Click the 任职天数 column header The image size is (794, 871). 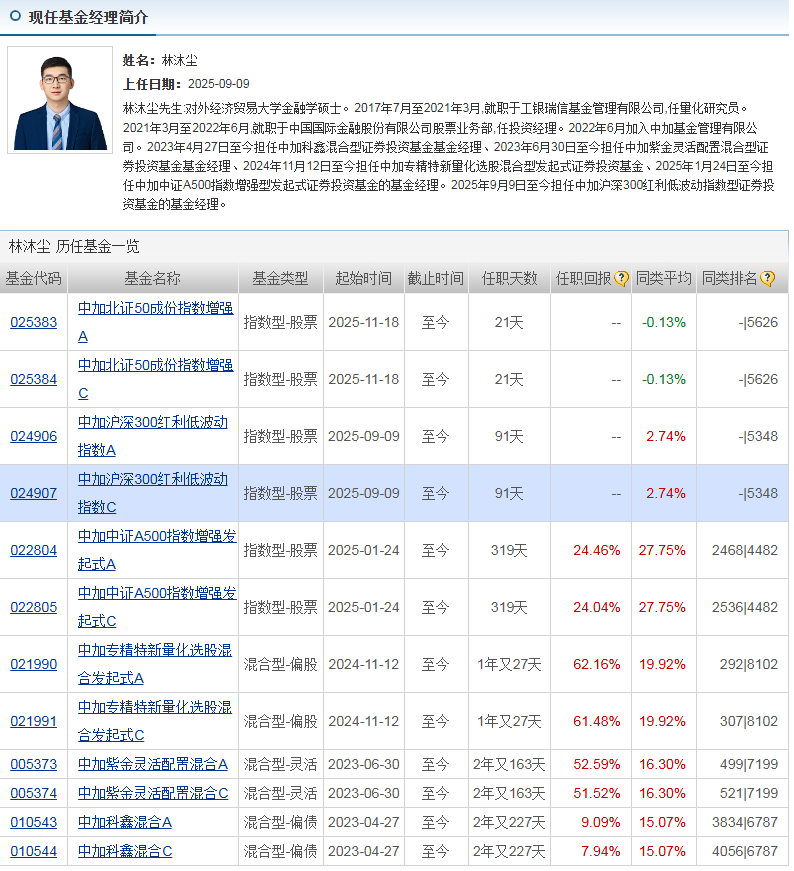click(509, 278)
